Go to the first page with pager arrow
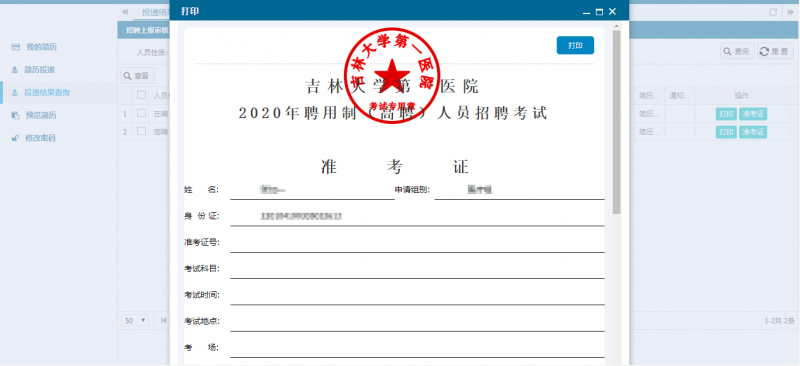The image size is (800, 366). click(x=163, y=321)
